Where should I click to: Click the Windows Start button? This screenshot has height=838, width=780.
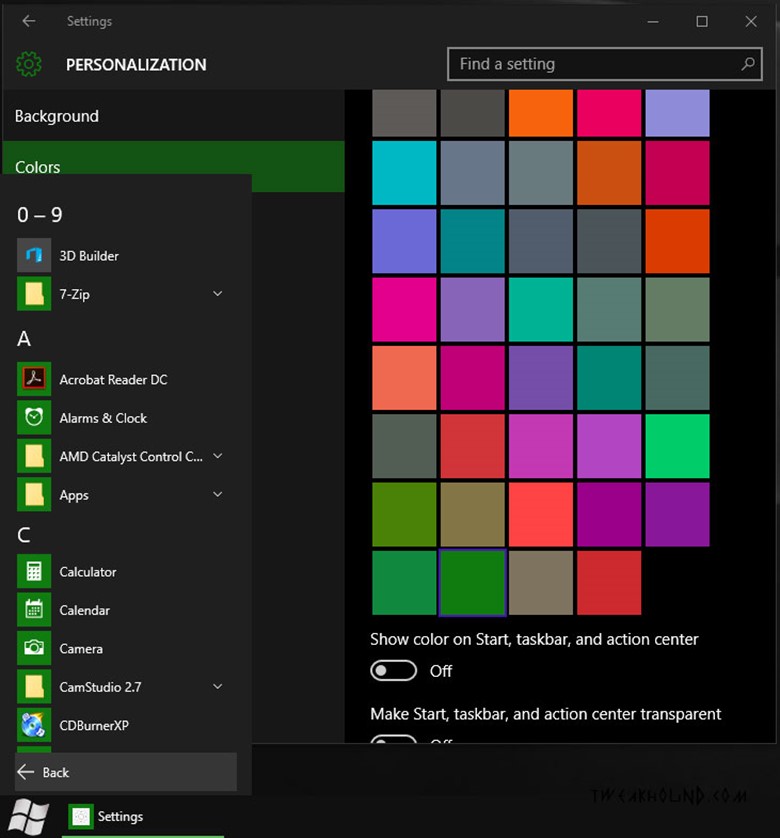tap(29, 816)
